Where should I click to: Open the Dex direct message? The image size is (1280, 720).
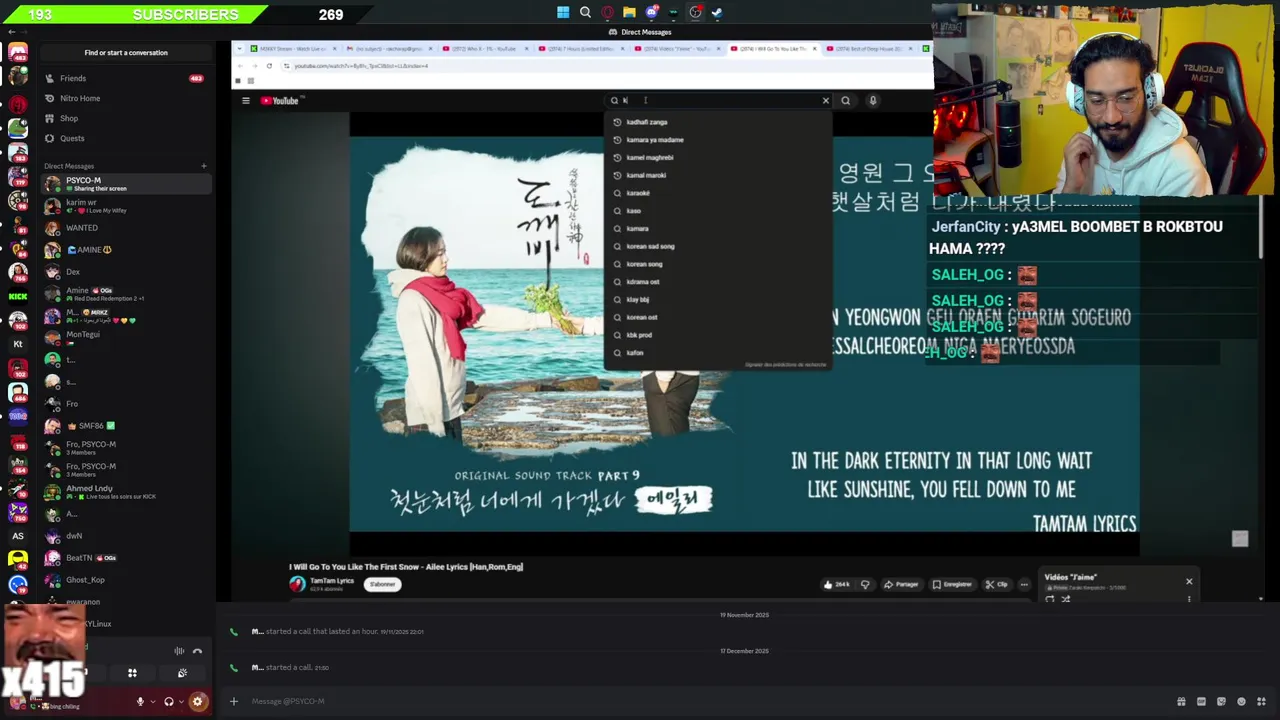click(x=125, y=271)
